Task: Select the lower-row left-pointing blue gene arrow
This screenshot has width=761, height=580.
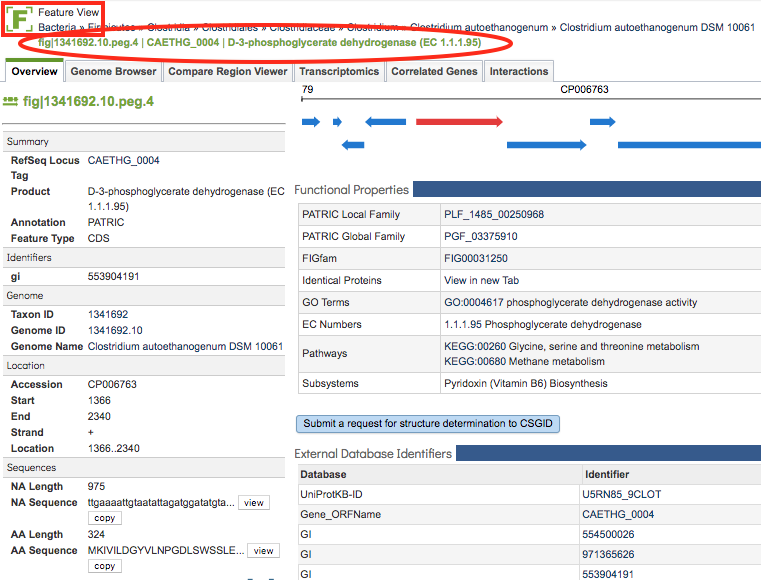Action: coord(353,145)
